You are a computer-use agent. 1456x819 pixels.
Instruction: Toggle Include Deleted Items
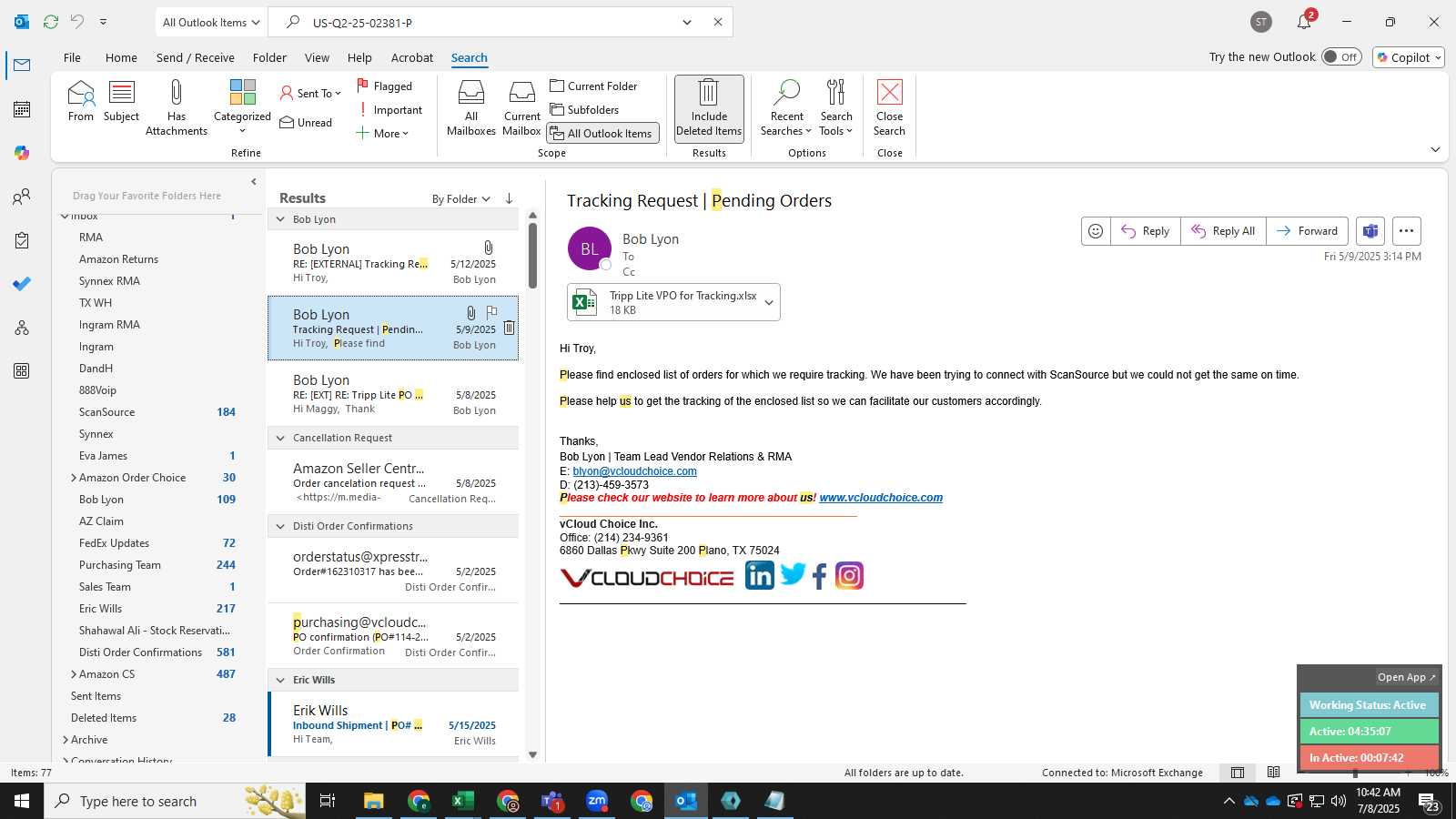[x=709, y=107]
